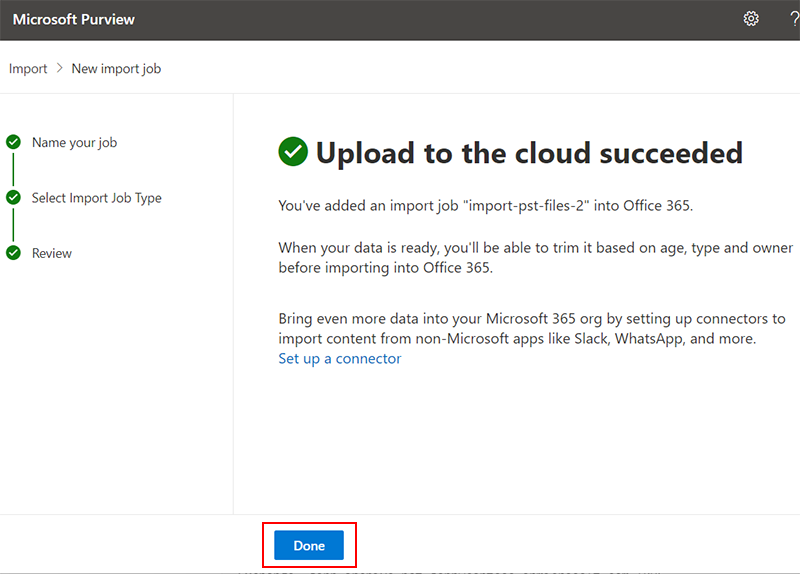
Task: Click the Done button
Action: pyautogui.click(x=309, y=545)
